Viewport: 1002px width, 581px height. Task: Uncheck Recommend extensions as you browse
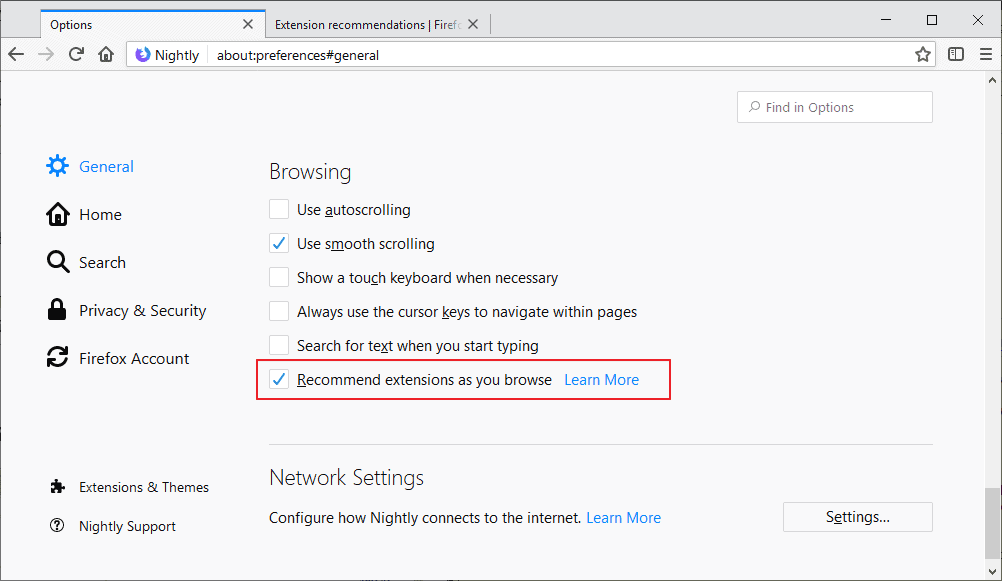tap(278, 379)
